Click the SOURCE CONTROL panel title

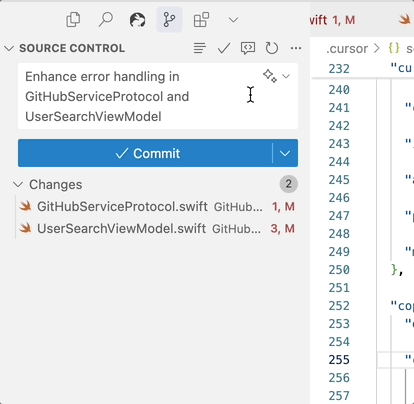click(x=72, y=48)
